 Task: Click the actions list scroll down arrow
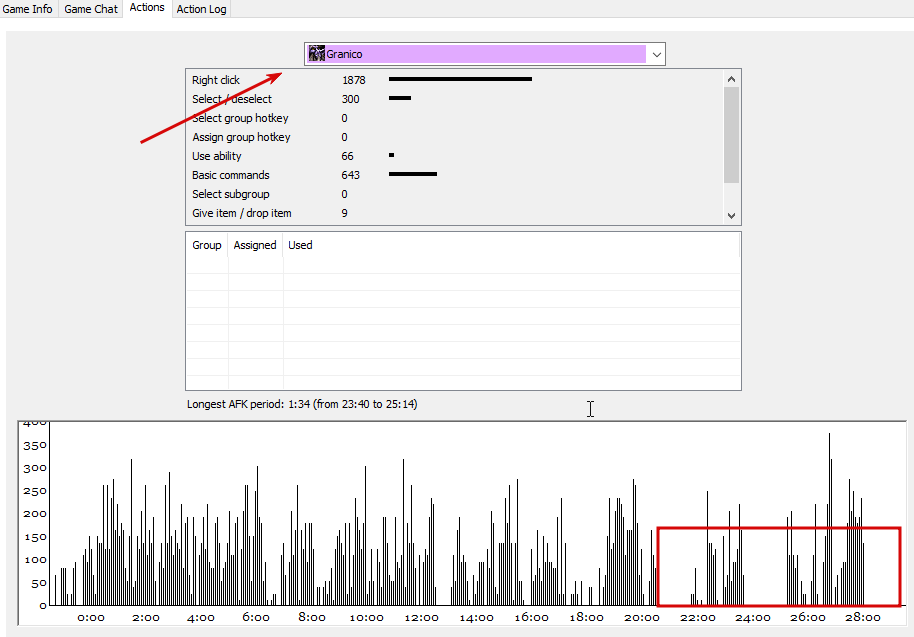click(x=732, y=216)
